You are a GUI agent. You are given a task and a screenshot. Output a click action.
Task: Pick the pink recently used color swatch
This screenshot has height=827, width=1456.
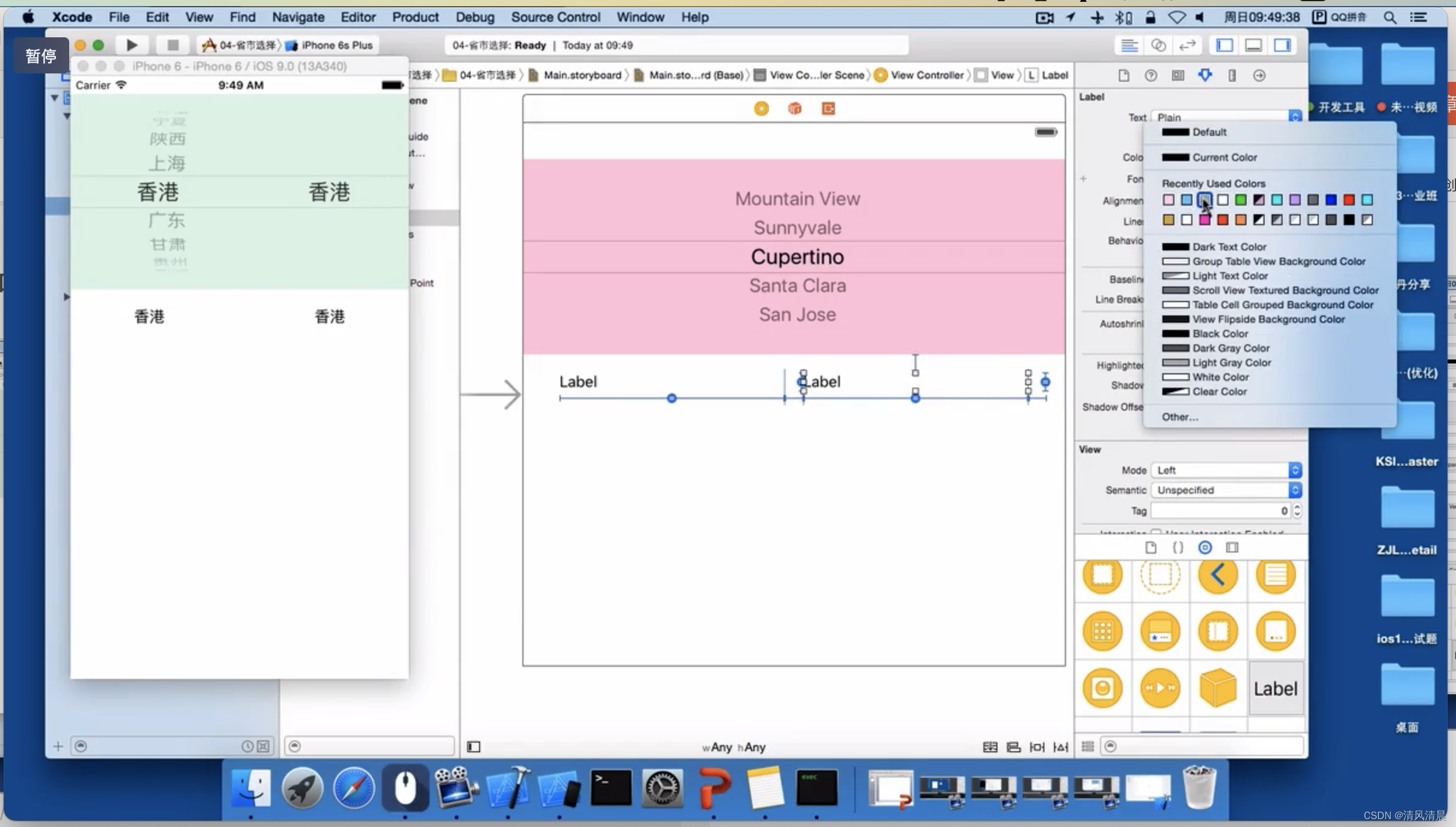(x=1168, y=200)
